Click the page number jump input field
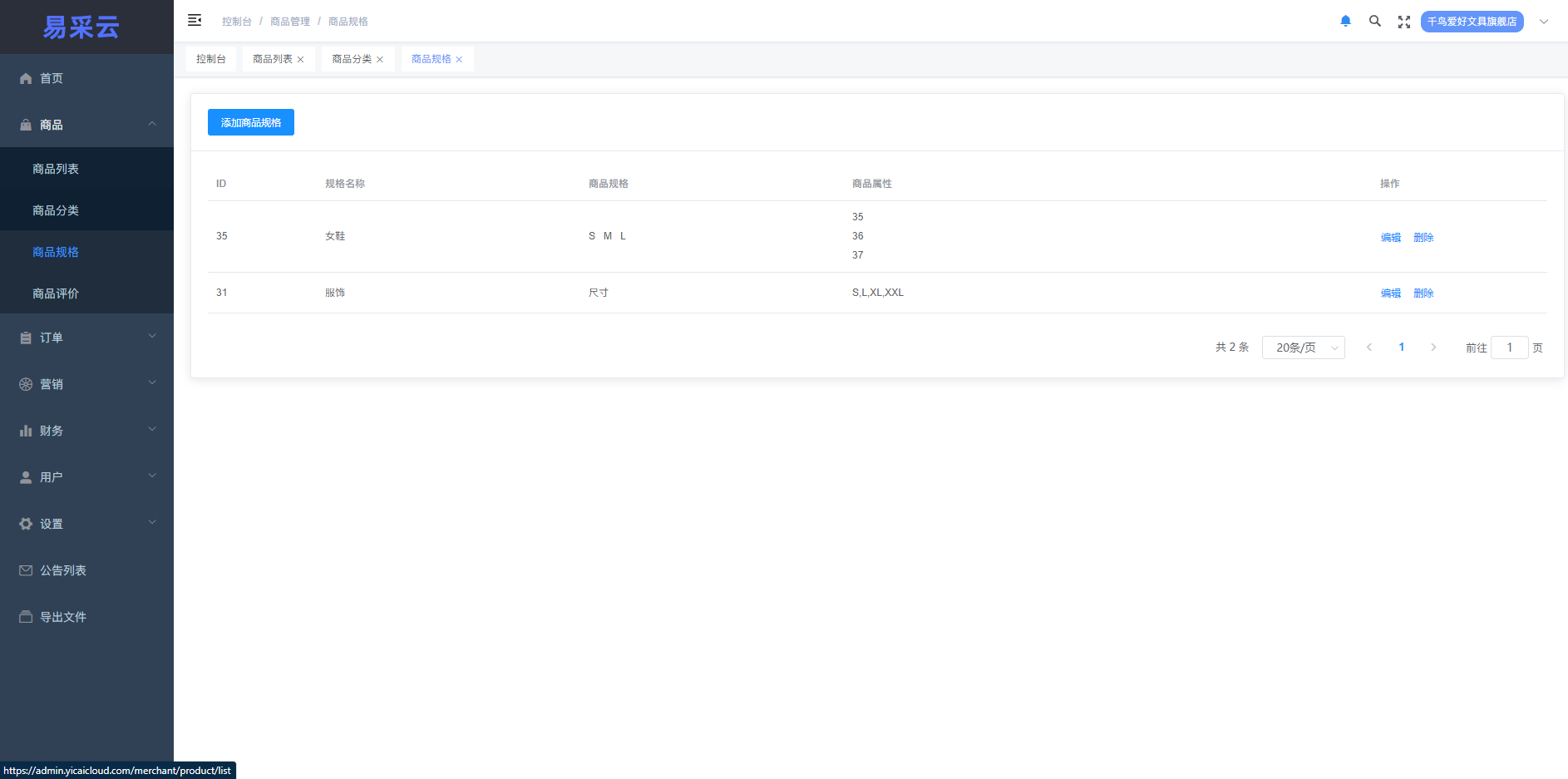Image resolution: width=1568 pixels, height=779 pixels. pos(1509,348)
